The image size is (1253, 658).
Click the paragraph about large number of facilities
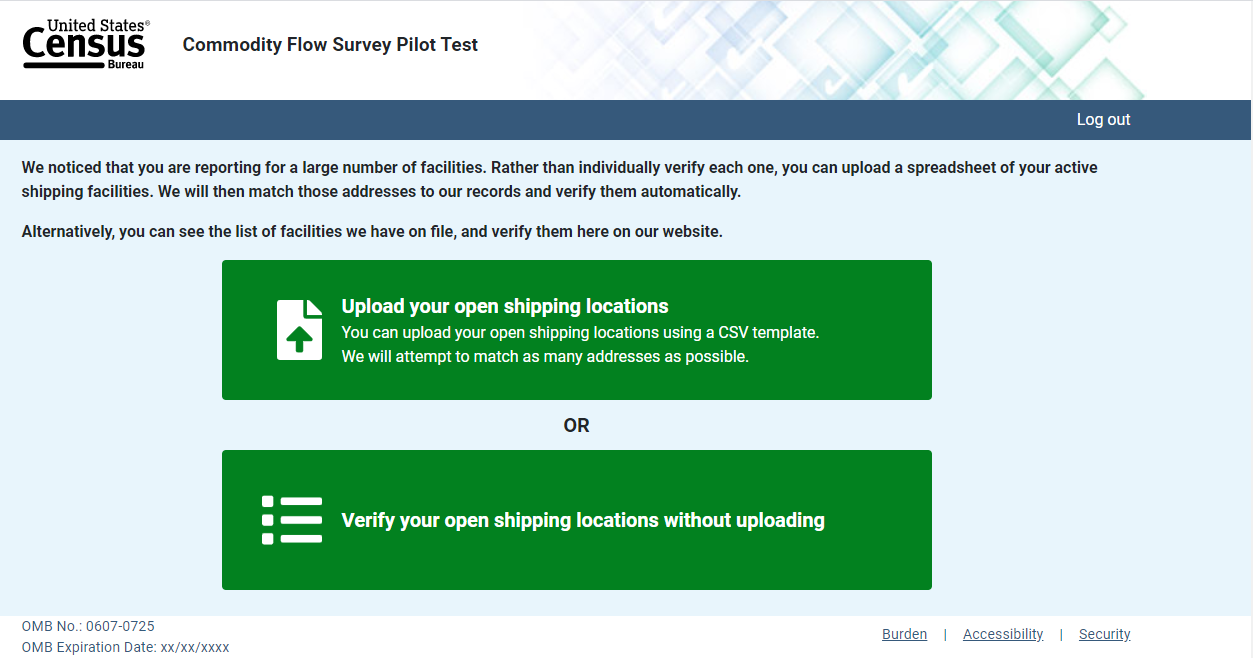tap(560, 179)
